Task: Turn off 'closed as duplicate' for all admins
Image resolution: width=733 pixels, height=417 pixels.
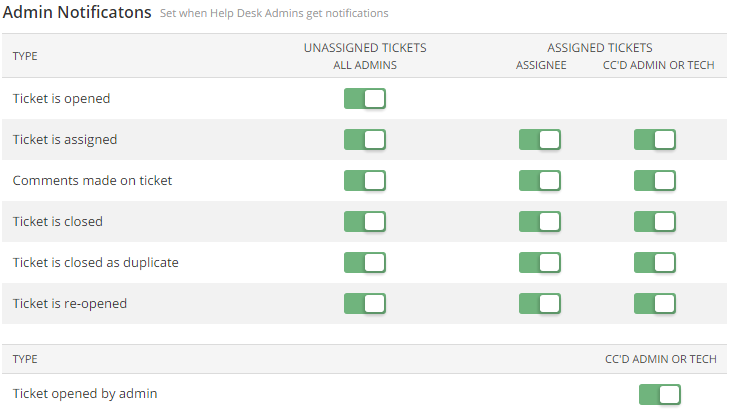Action: pyautogui.click(x=364, y=262)
